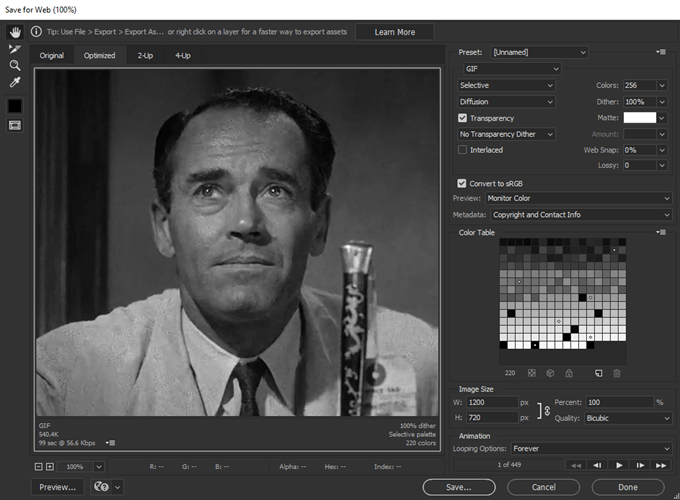Open the Looping Options dropdown

click(x=592, y=448)
